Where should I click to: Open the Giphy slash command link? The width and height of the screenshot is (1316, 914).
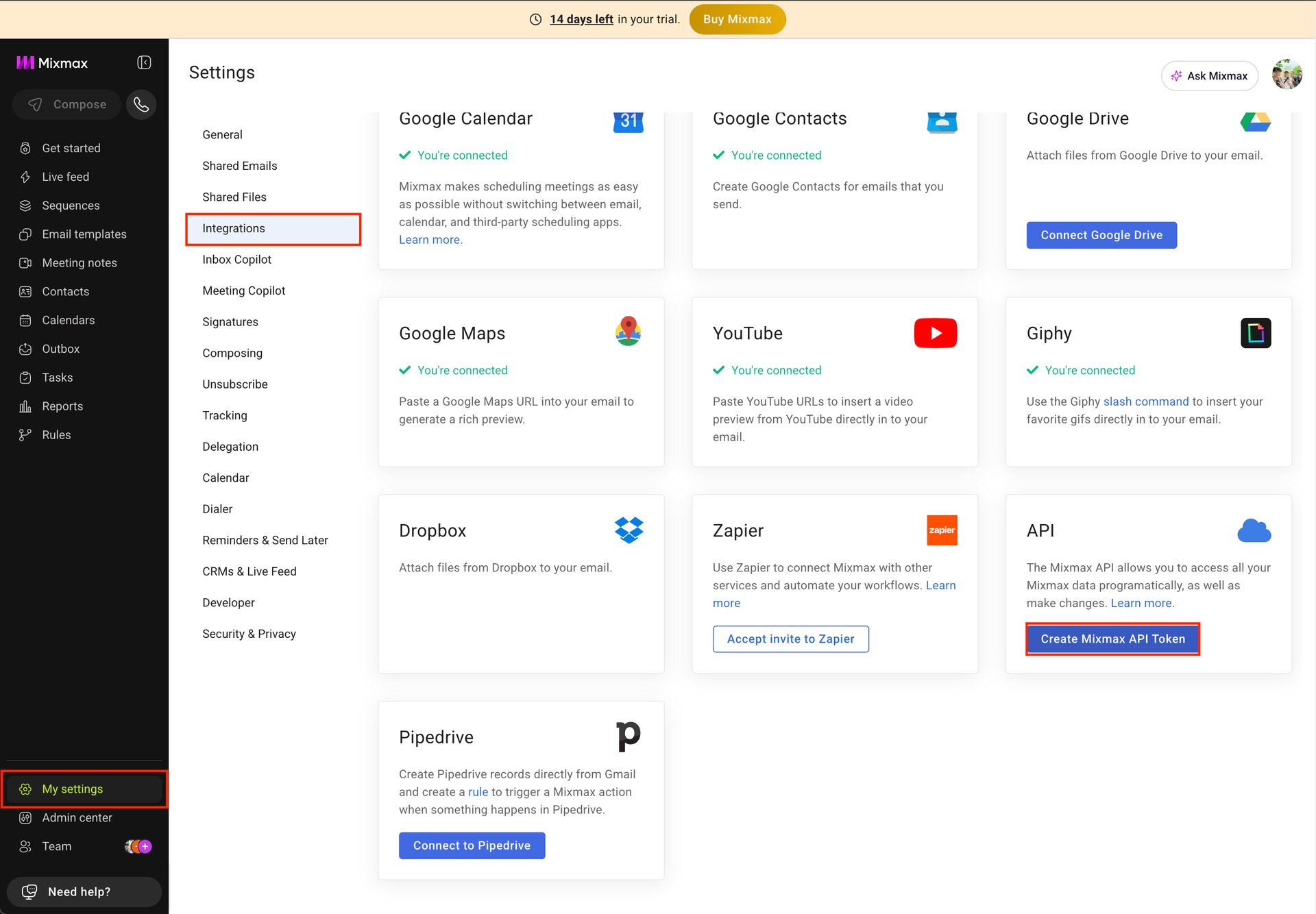[x=1146, y=402]
